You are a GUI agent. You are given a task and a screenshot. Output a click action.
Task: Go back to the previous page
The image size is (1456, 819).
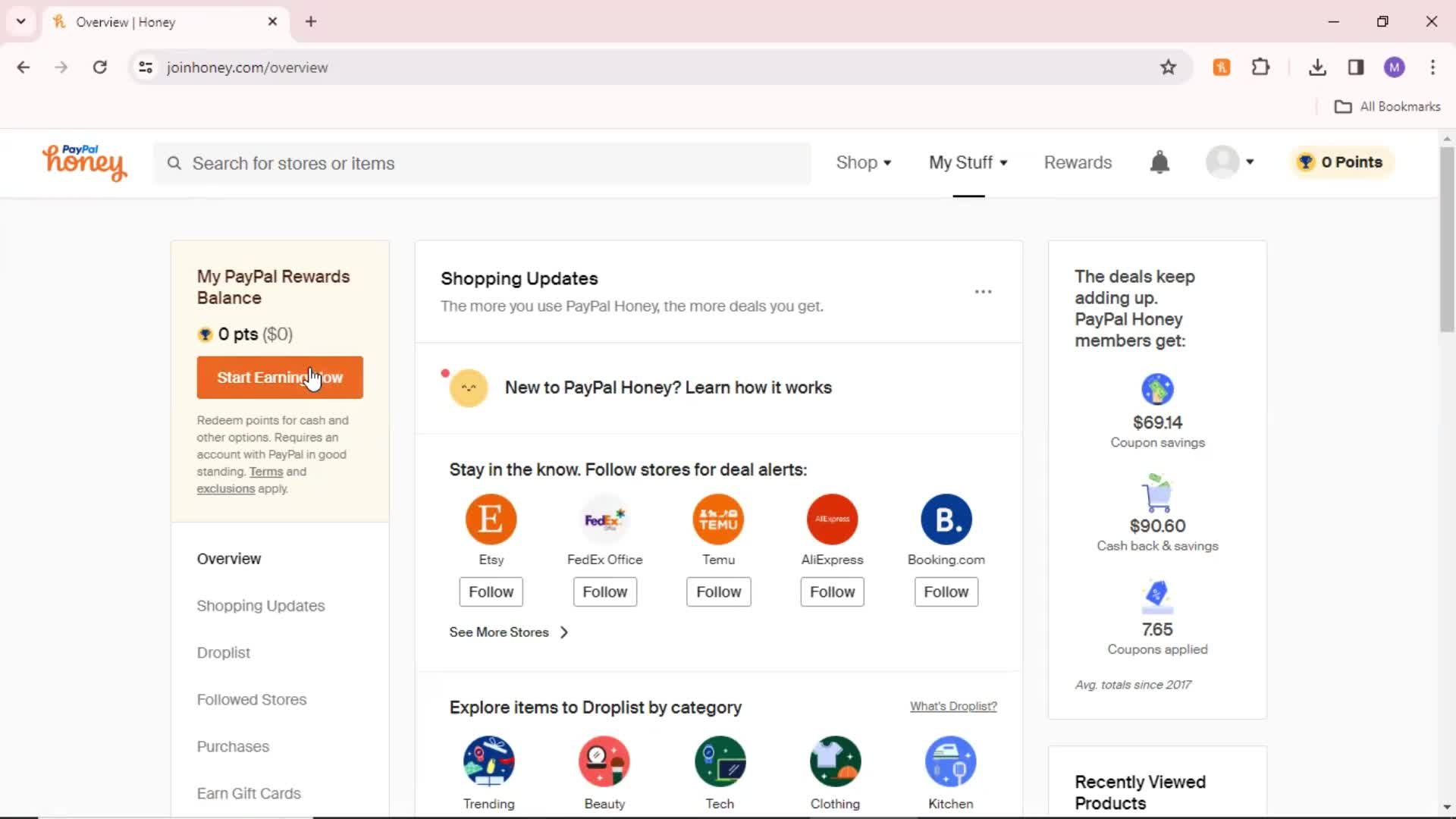(x=24, y=67)
